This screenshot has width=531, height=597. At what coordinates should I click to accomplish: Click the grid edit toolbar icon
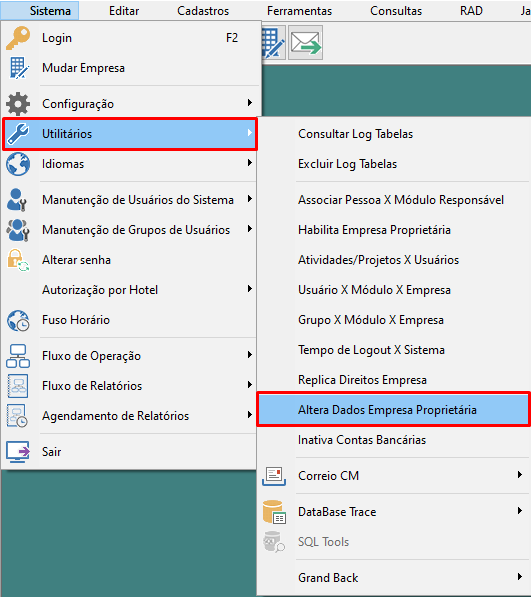click(273, 43)
